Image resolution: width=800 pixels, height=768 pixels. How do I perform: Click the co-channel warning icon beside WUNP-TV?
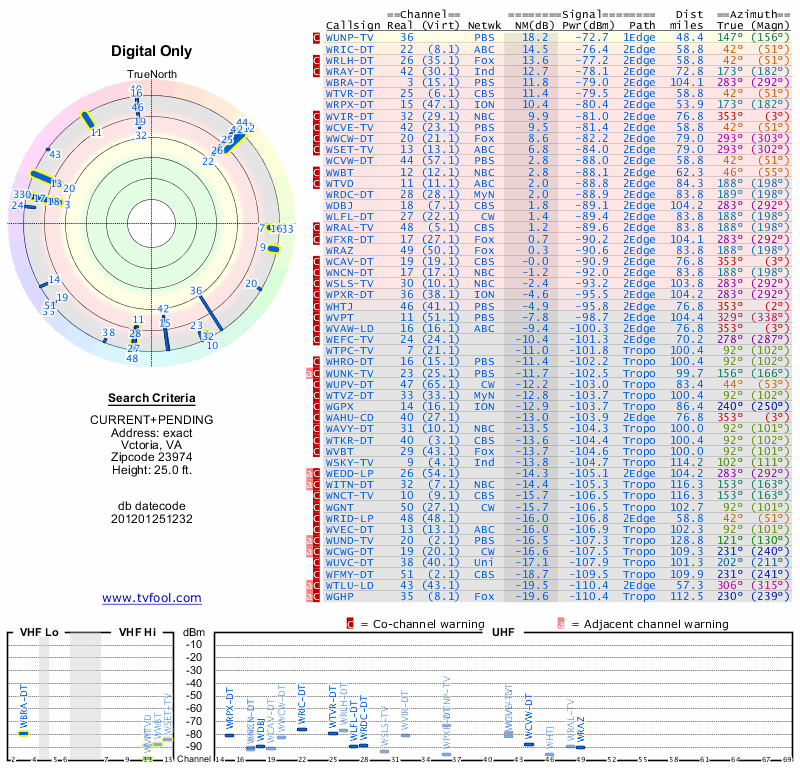[x=316, y=37]
